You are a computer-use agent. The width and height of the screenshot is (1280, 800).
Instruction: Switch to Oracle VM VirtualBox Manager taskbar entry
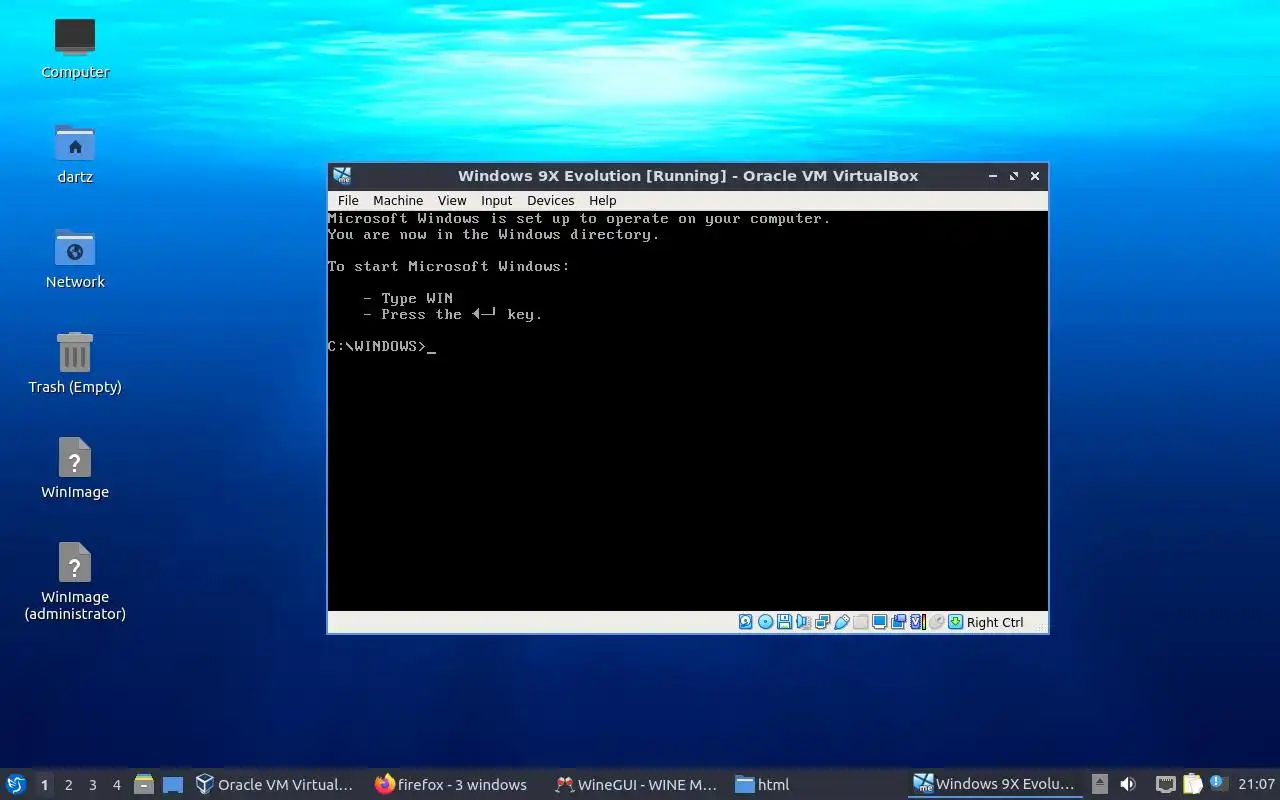point(274,785)
